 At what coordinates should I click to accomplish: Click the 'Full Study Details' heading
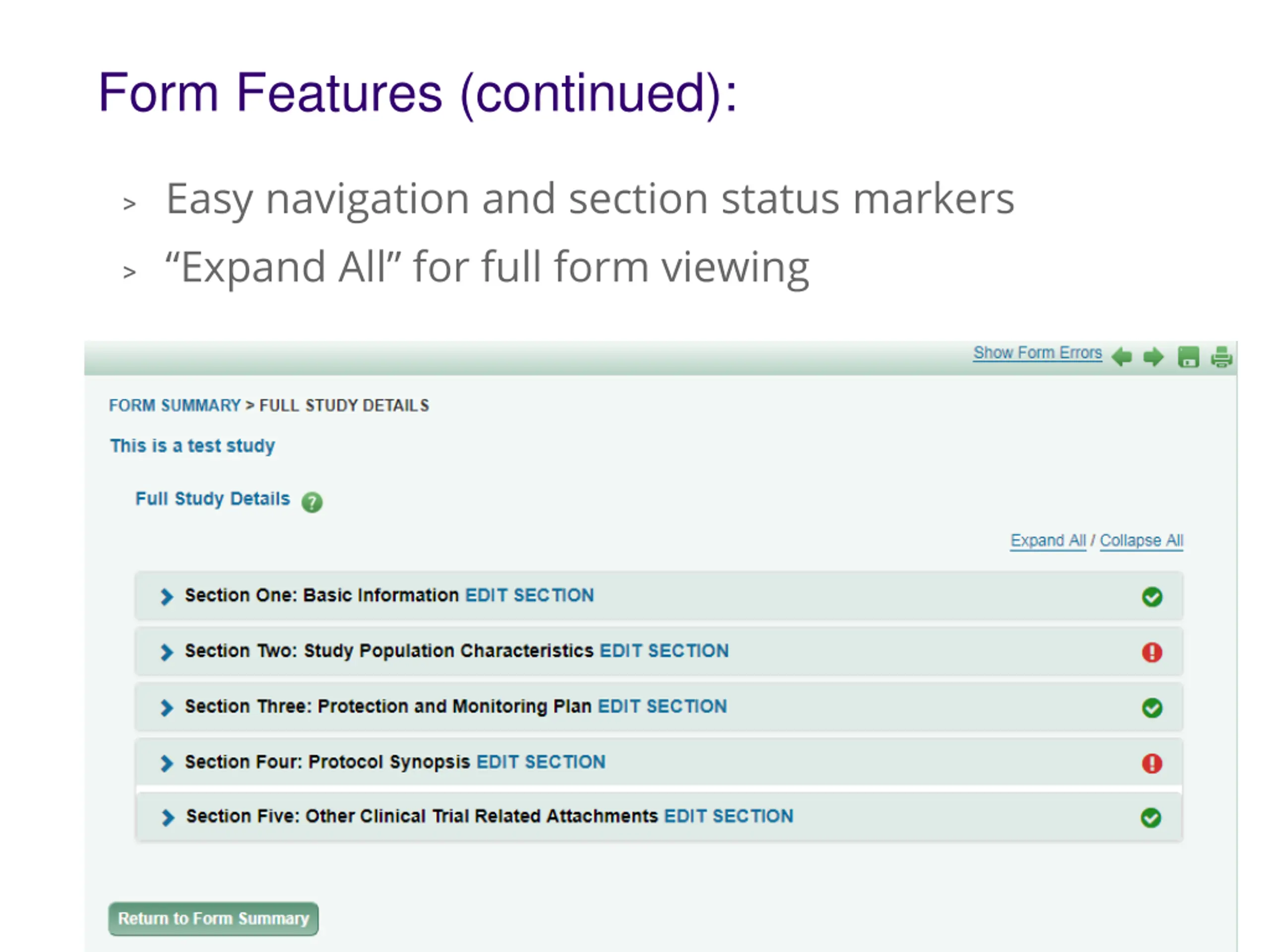click(212, 499)
